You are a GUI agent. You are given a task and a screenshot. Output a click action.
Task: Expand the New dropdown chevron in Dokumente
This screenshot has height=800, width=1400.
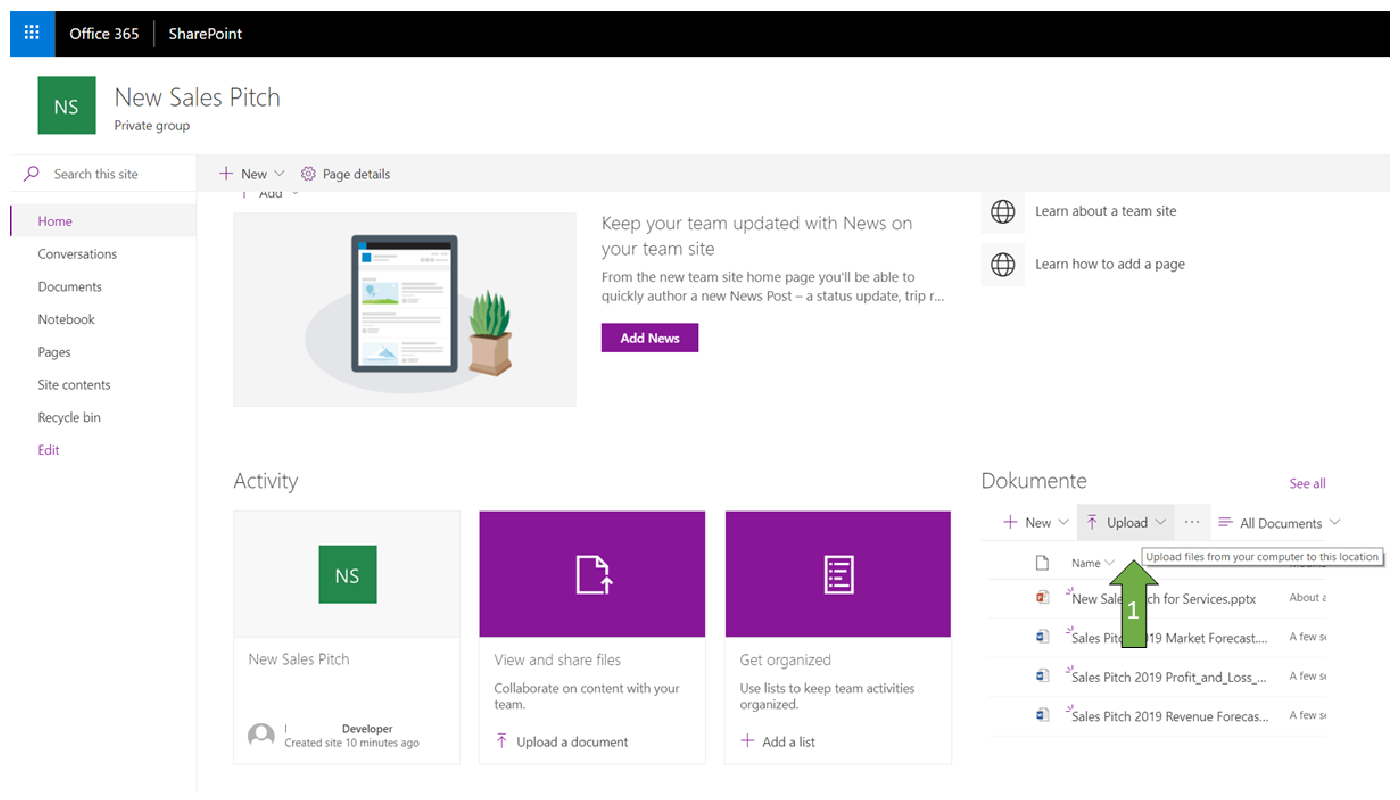(1063, 523)
